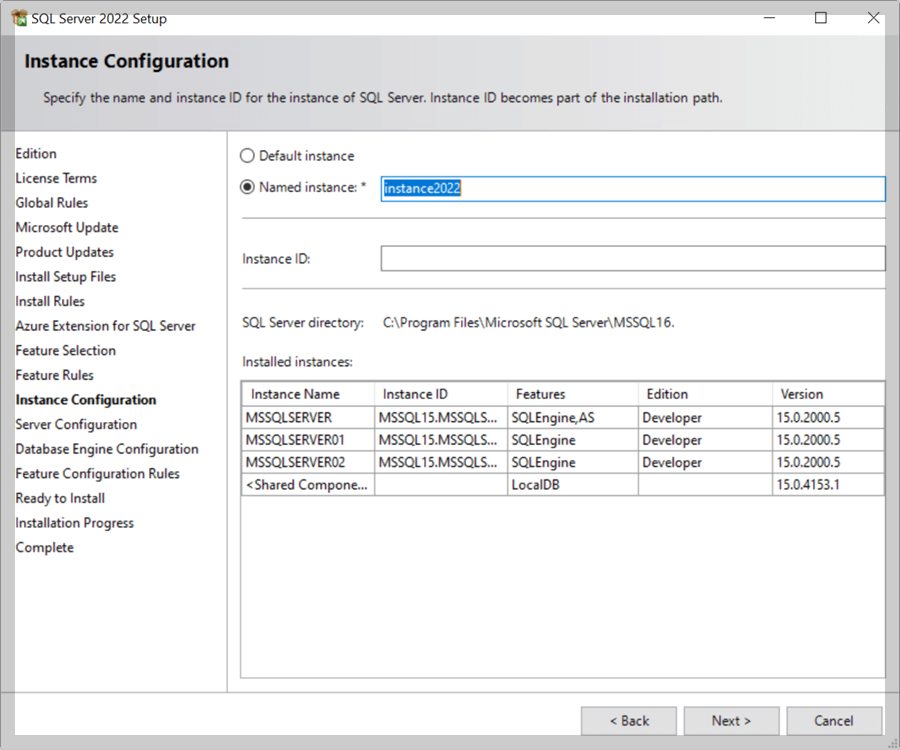Click the Instance ID input field
This screenshot has width=900, height=750.
[x=633, y=259]
